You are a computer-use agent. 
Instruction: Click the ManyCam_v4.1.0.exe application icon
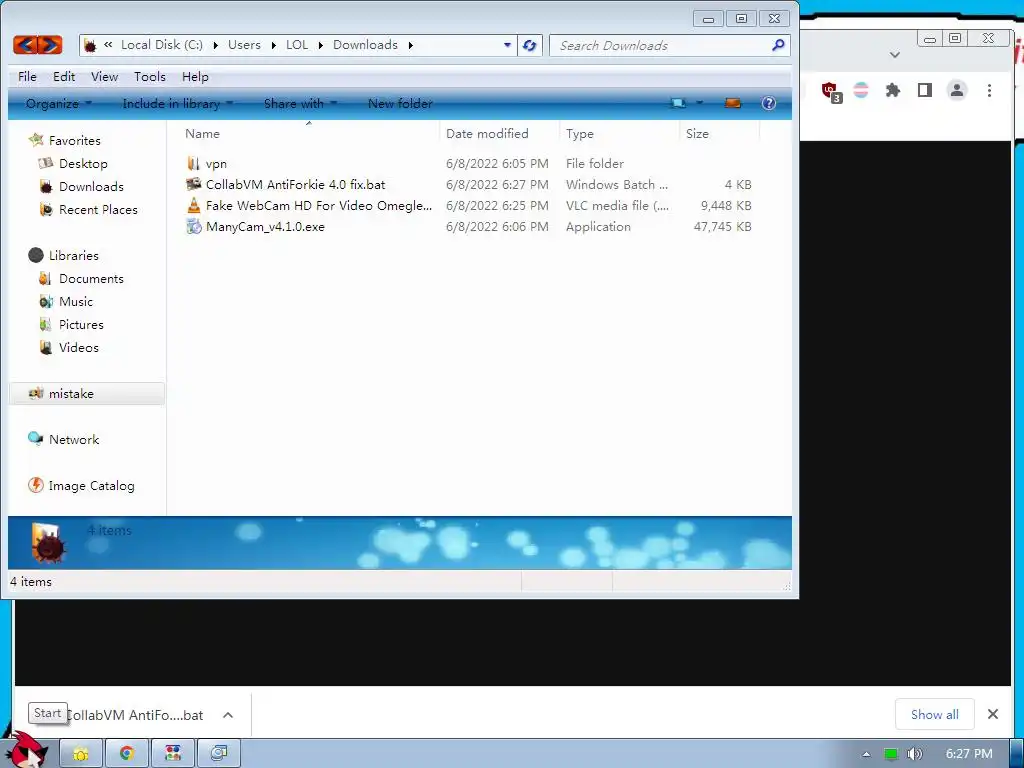click(193, 227)
